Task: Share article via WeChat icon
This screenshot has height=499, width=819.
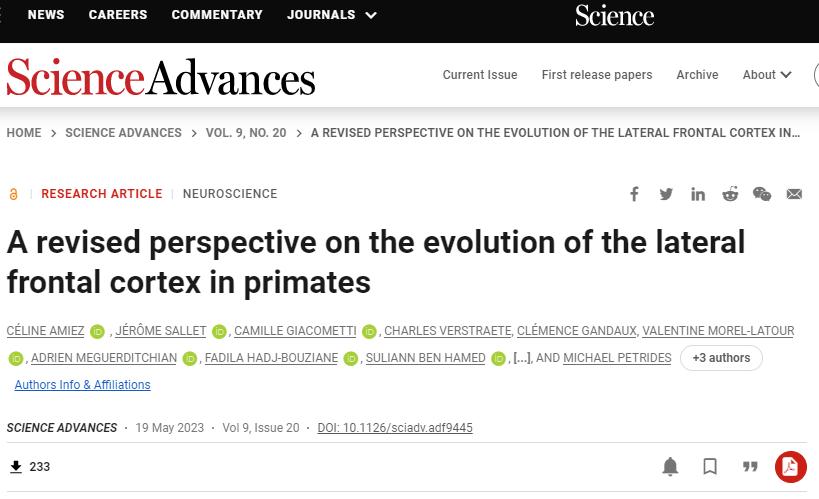Action: point(762,194)
